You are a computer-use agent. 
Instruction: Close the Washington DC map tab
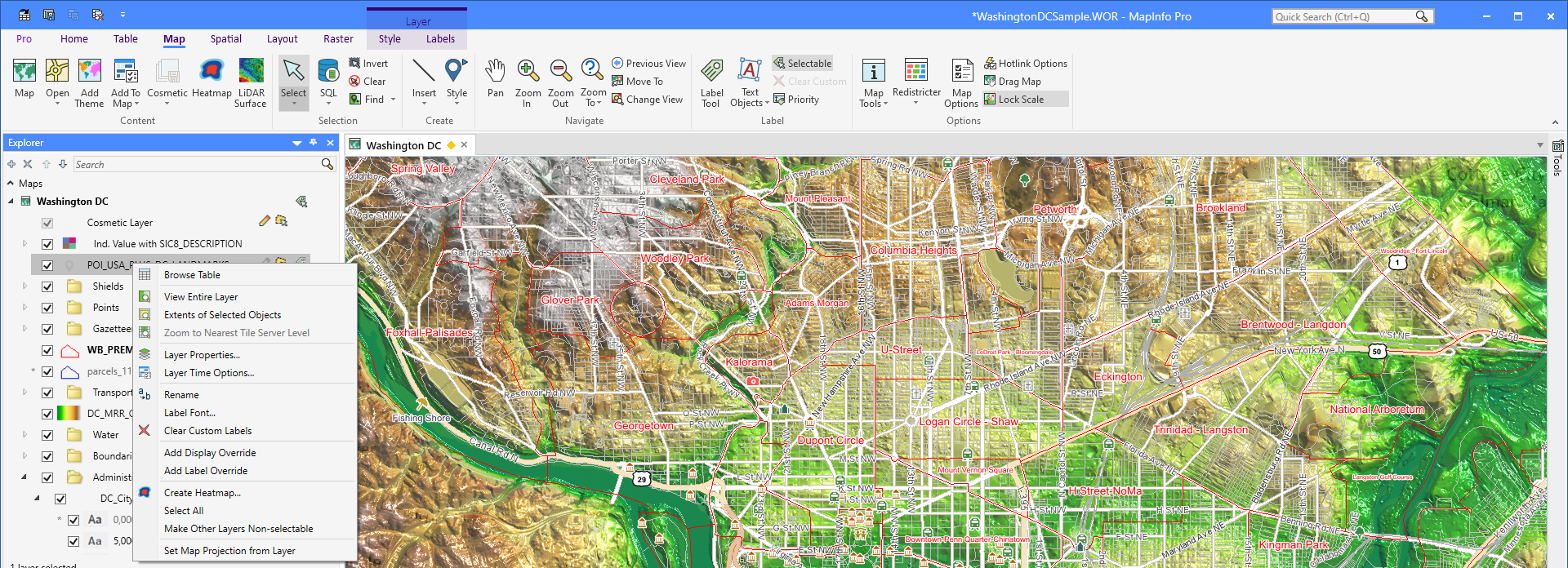(x=464, y=144)
